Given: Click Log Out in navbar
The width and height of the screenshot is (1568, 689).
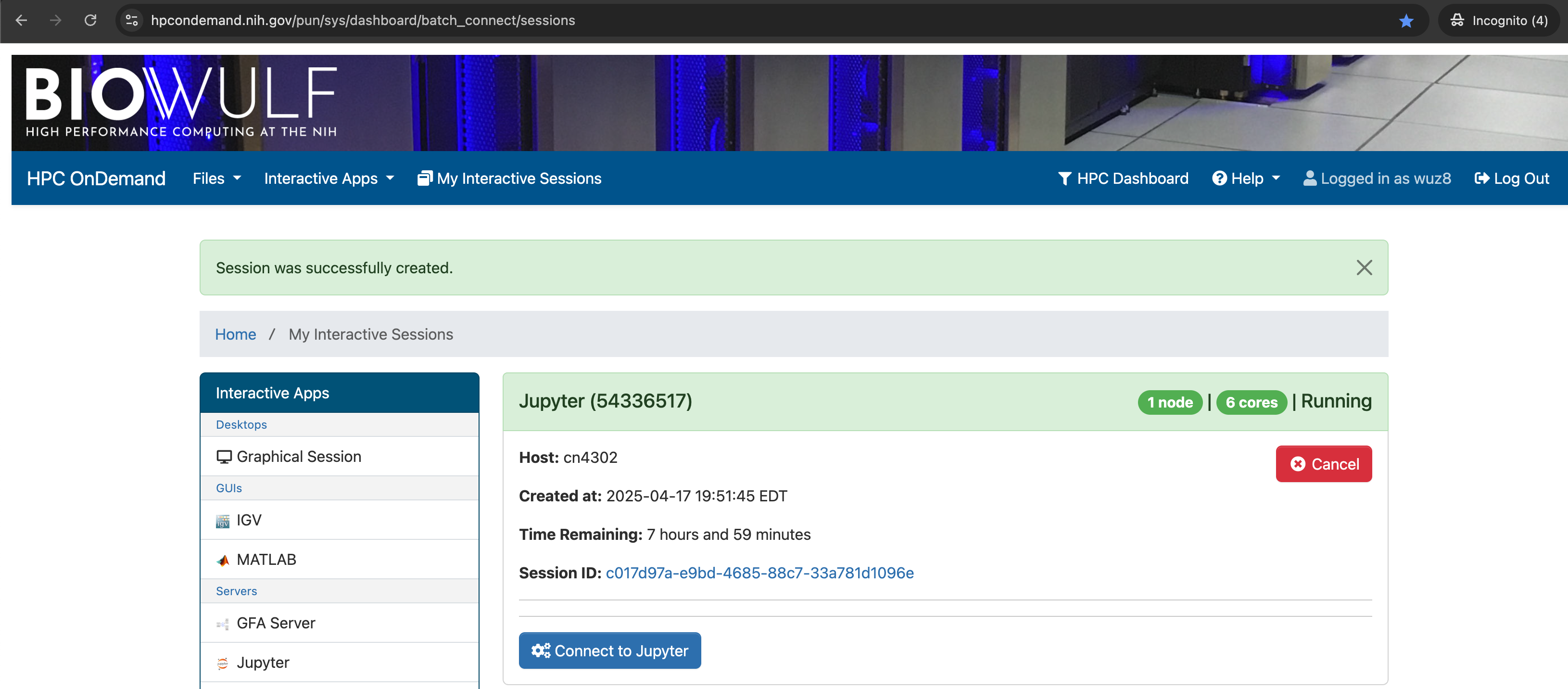Looking at the screenshot, I should coord(1511,179).
